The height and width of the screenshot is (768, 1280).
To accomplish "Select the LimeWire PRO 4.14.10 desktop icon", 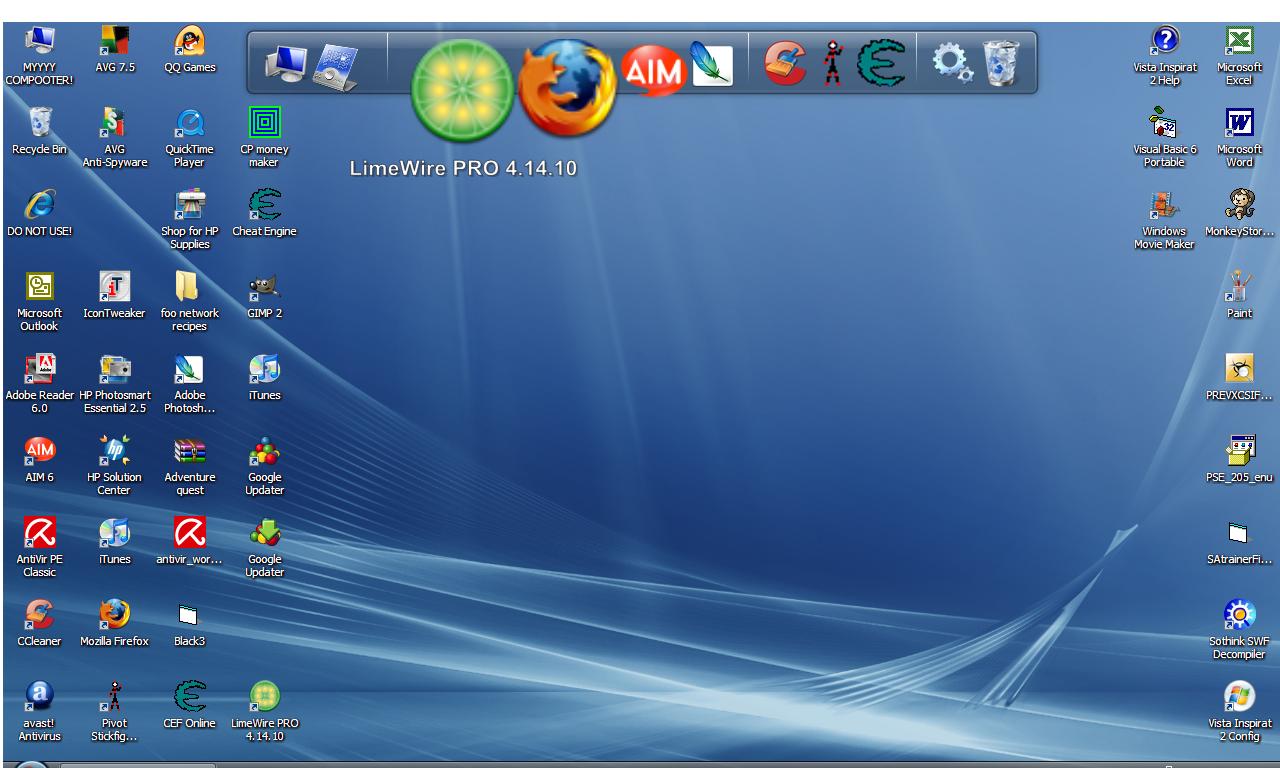I will pos(264,713).
